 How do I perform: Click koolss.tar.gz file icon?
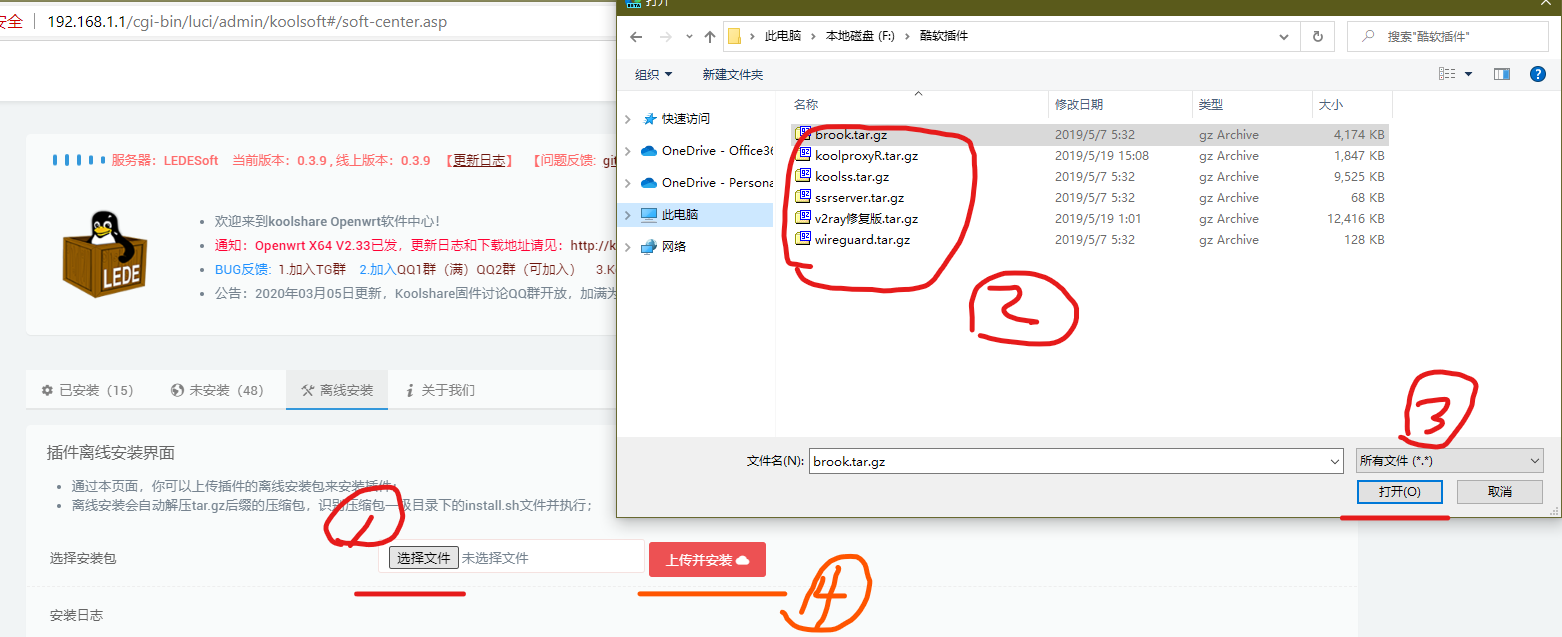pyautogui.click(x=804, y=176)
